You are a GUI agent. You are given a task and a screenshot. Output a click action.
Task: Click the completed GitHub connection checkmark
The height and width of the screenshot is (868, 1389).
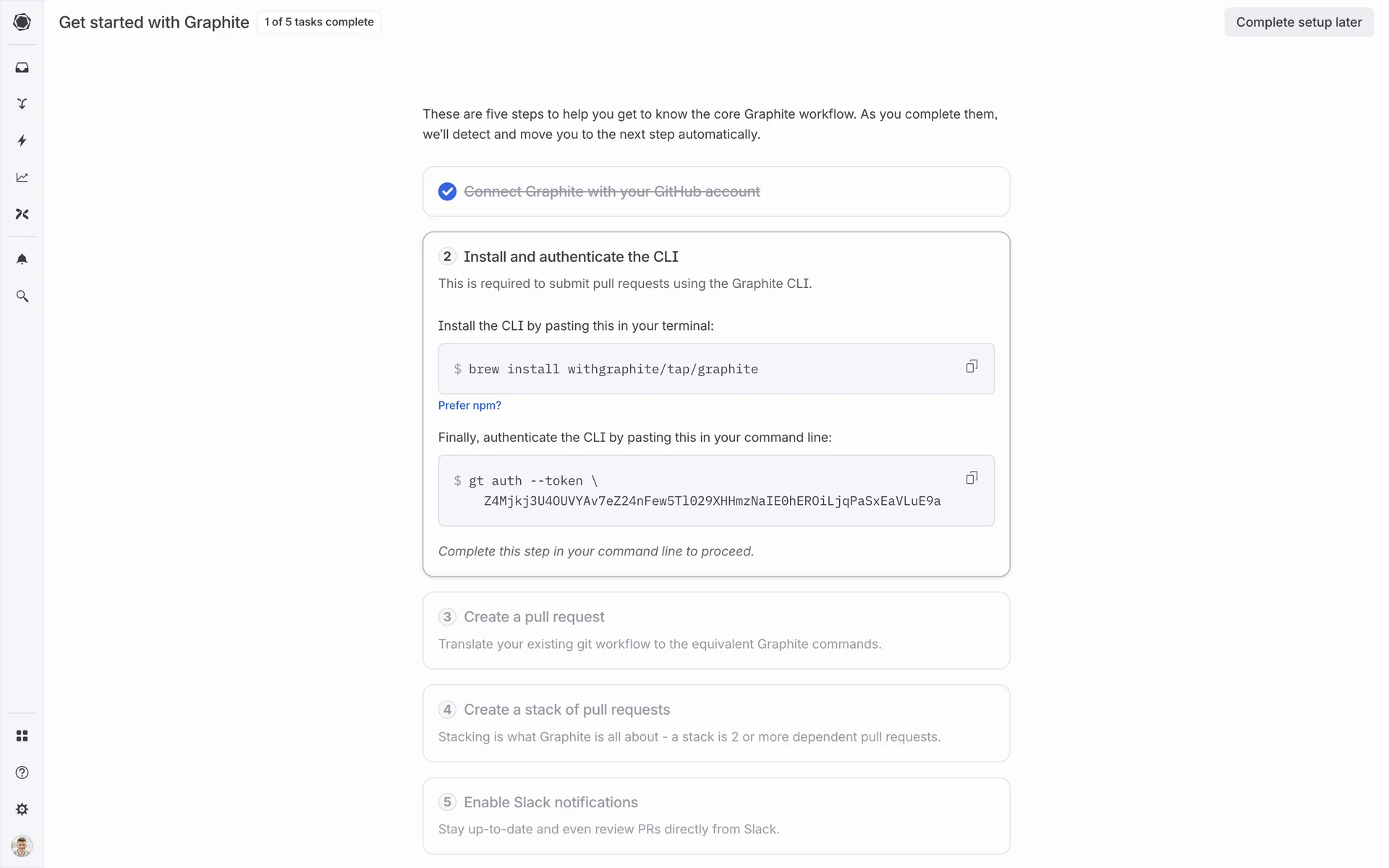(x=447, y=192)
